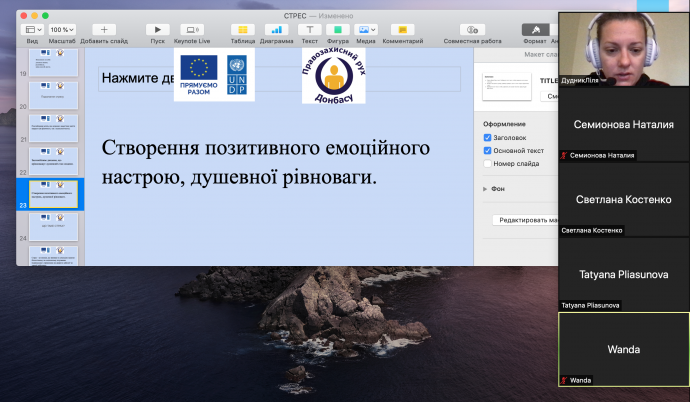Open the Collaborate (Совместная работа) tool
690x402 pixels.
coord(472,30)
